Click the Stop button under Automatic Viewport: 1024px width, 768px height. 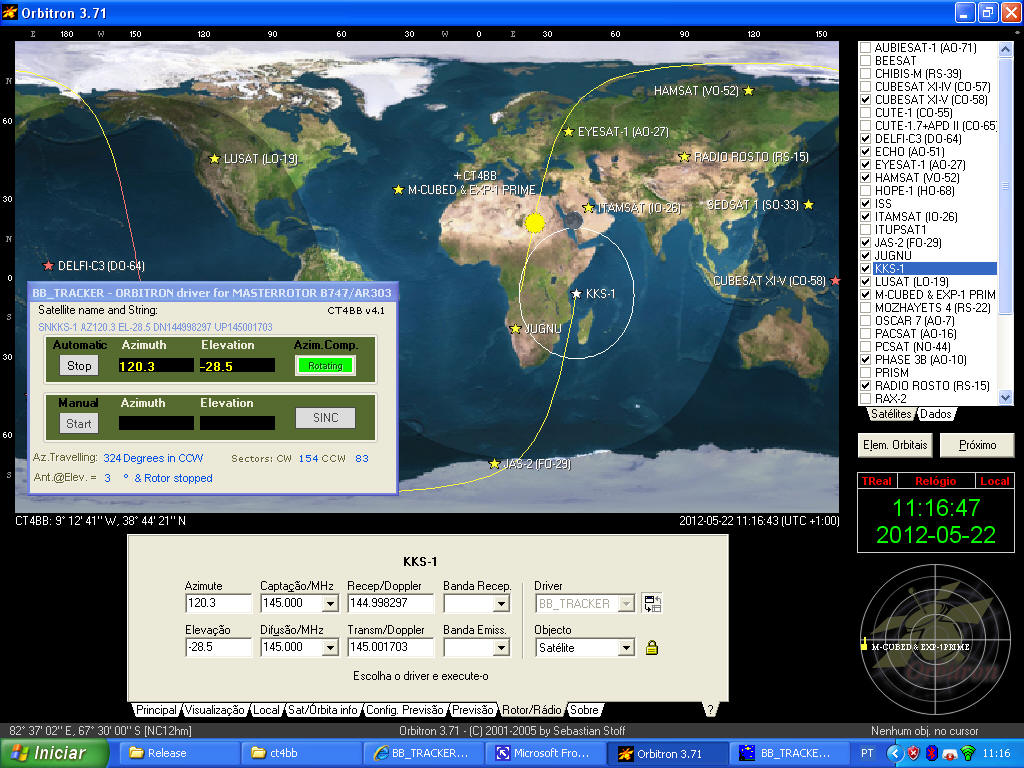point(79,366)
